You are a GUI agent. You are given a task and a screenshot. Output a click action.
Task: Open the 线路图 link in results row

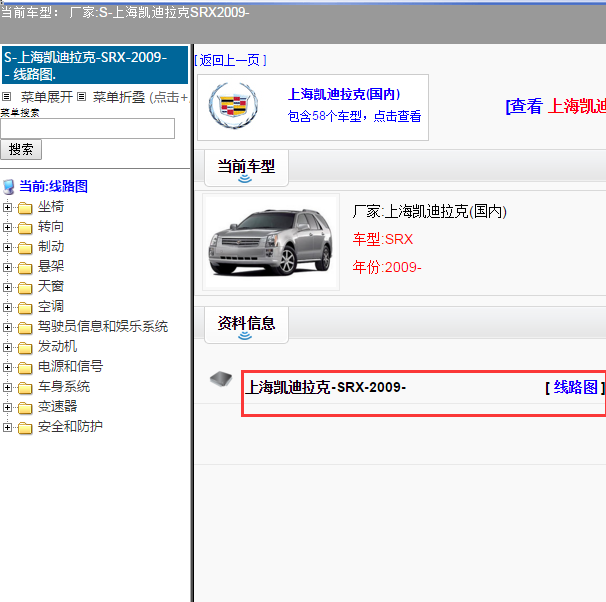tap(575, 387)
